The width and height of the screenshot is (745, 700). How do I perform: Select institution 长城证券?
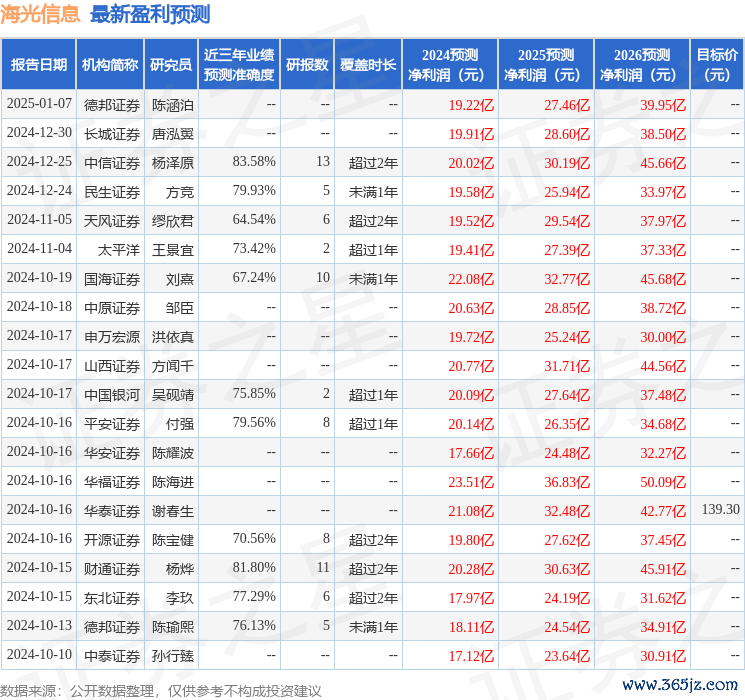point(112,134)
